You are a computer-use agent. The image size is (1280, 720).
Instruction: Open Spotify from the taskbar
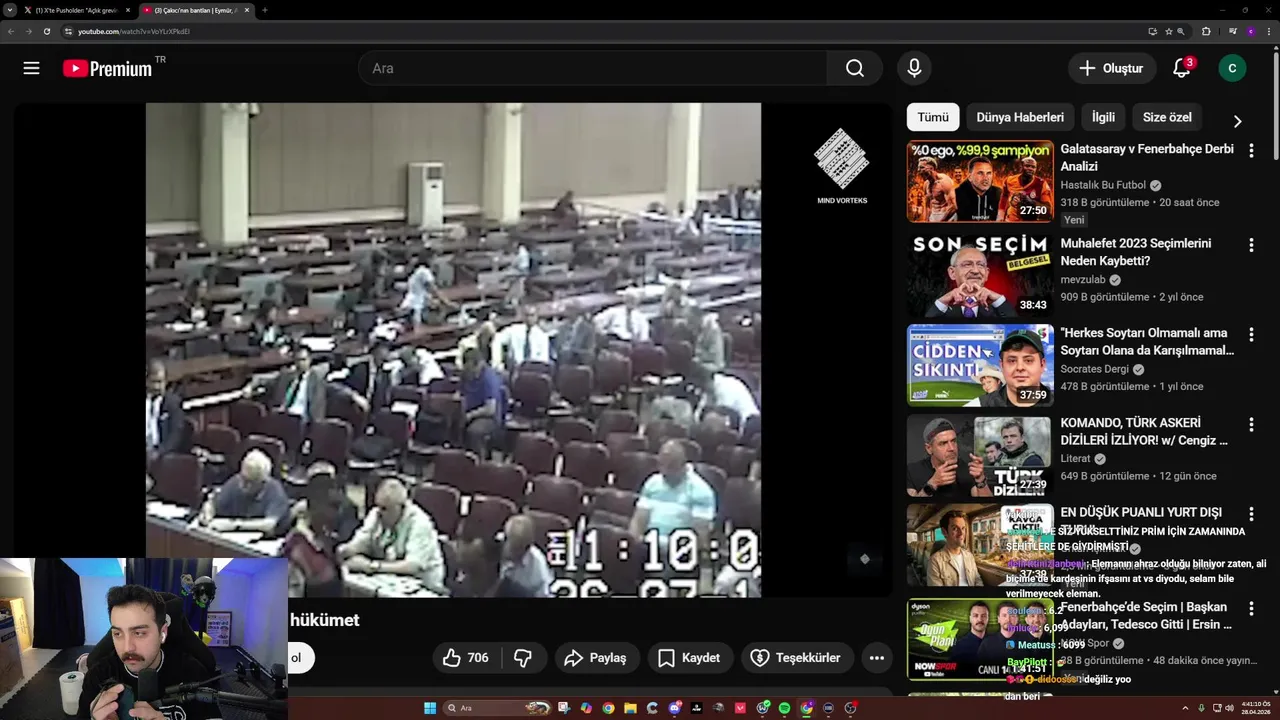[x=784, y=708]
